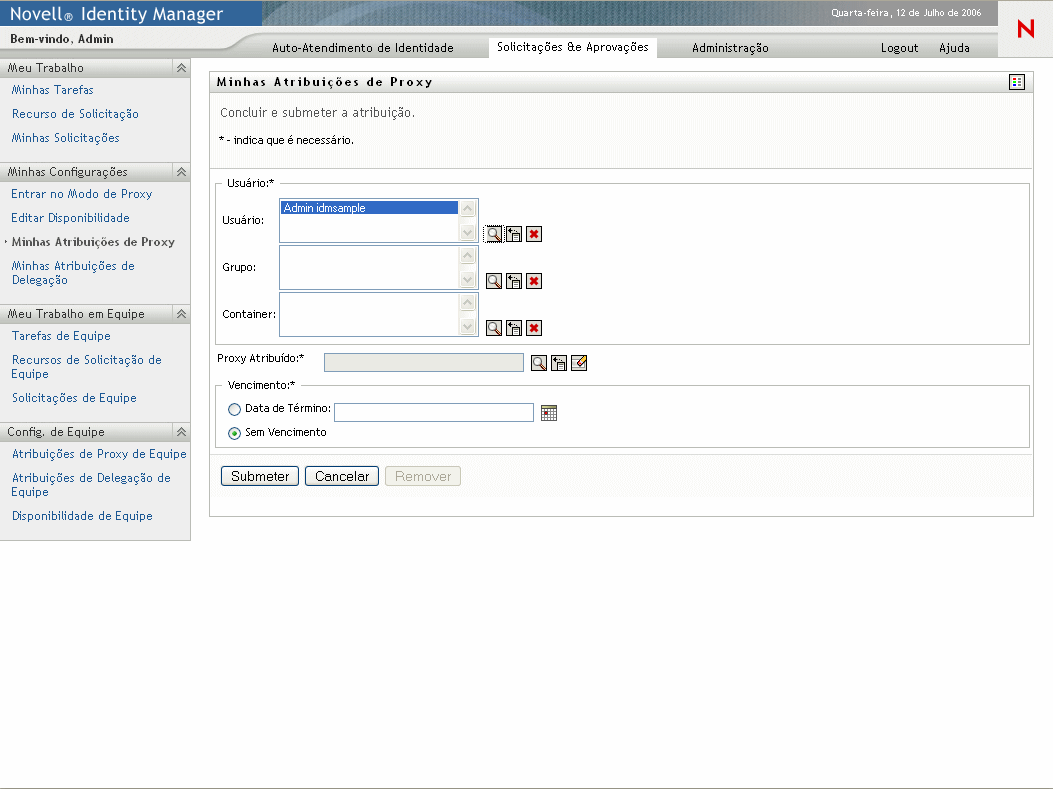Click the red delete icon for Grupo
This screenshot has width=1053, height=789.
[534, 281]
